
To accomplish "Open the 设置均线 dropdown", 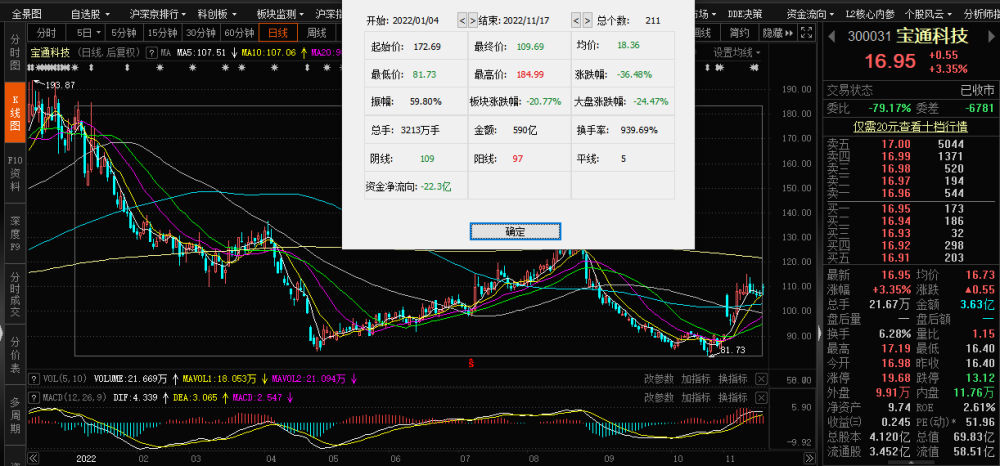I will pos(735,52).
